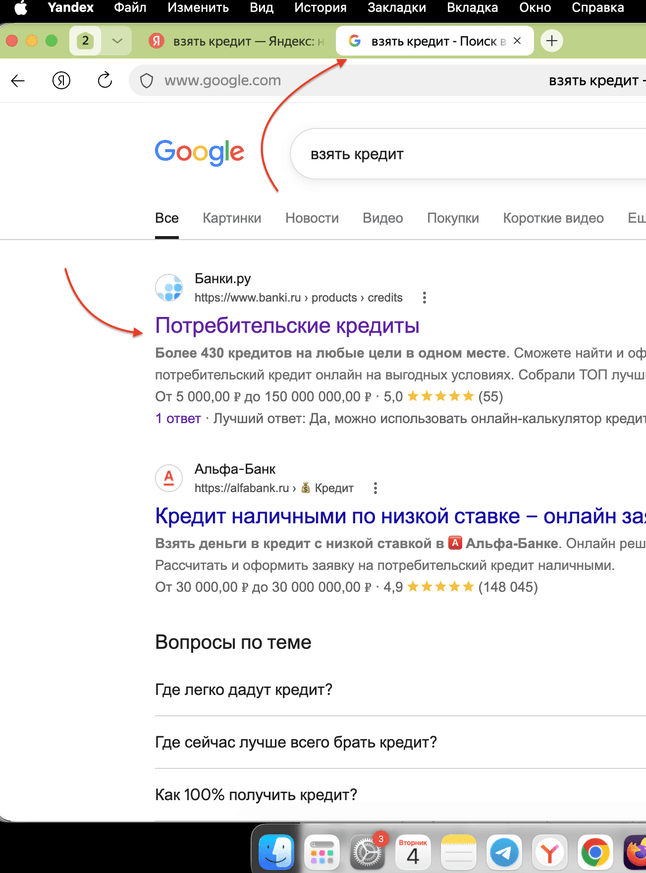Reload the current page
Image resolution: width=646 pixels, height=873 pixels.
coord(105,80)
